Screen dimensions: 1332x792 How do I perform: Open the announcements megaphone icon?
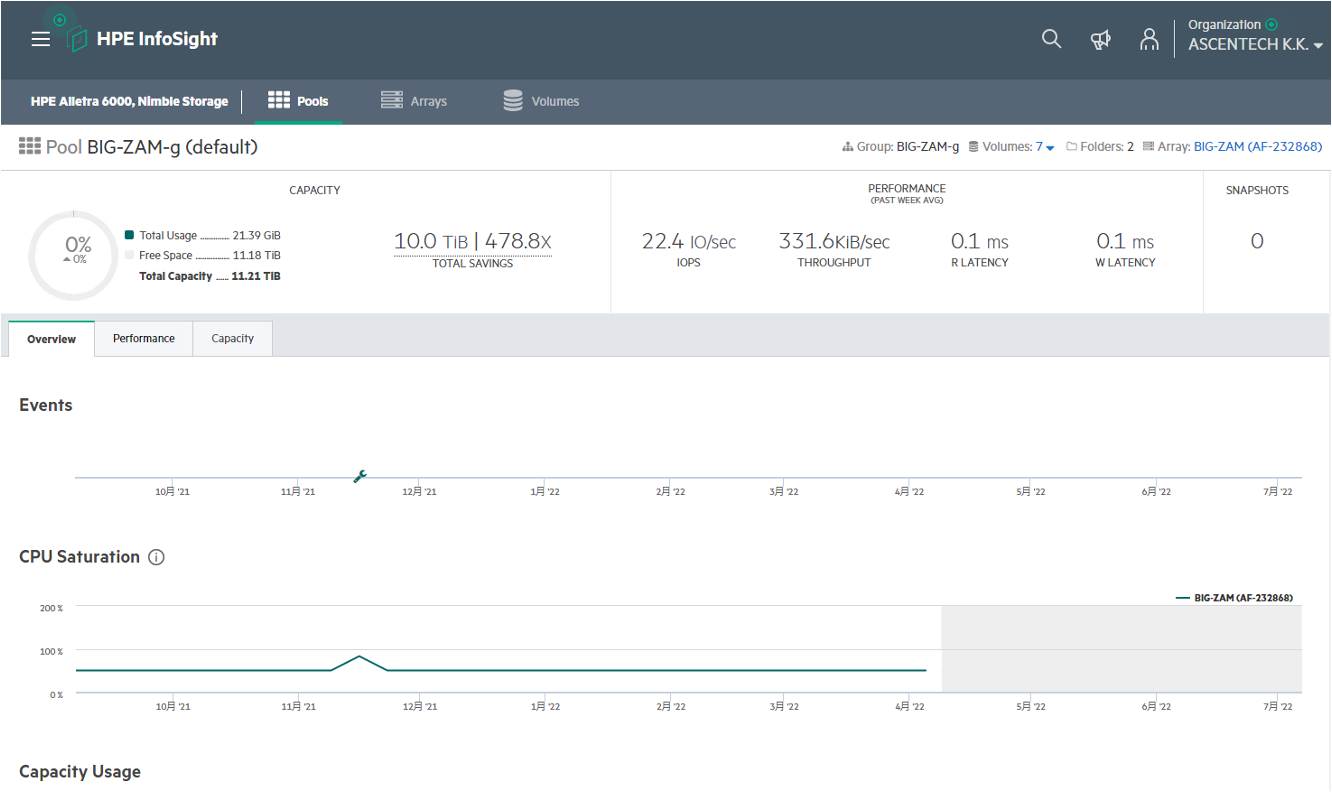(x=1100, y=40)
